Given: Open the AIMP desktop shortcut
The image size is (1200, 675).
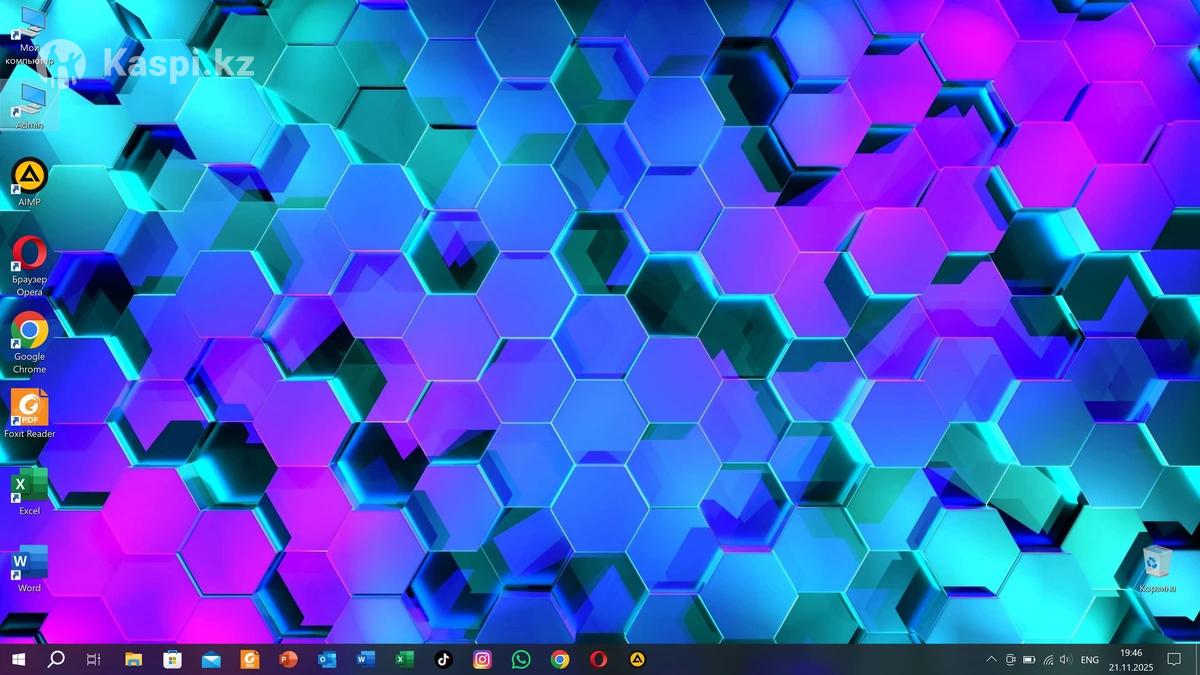Looking at the screenshot, I should [29, 177].
